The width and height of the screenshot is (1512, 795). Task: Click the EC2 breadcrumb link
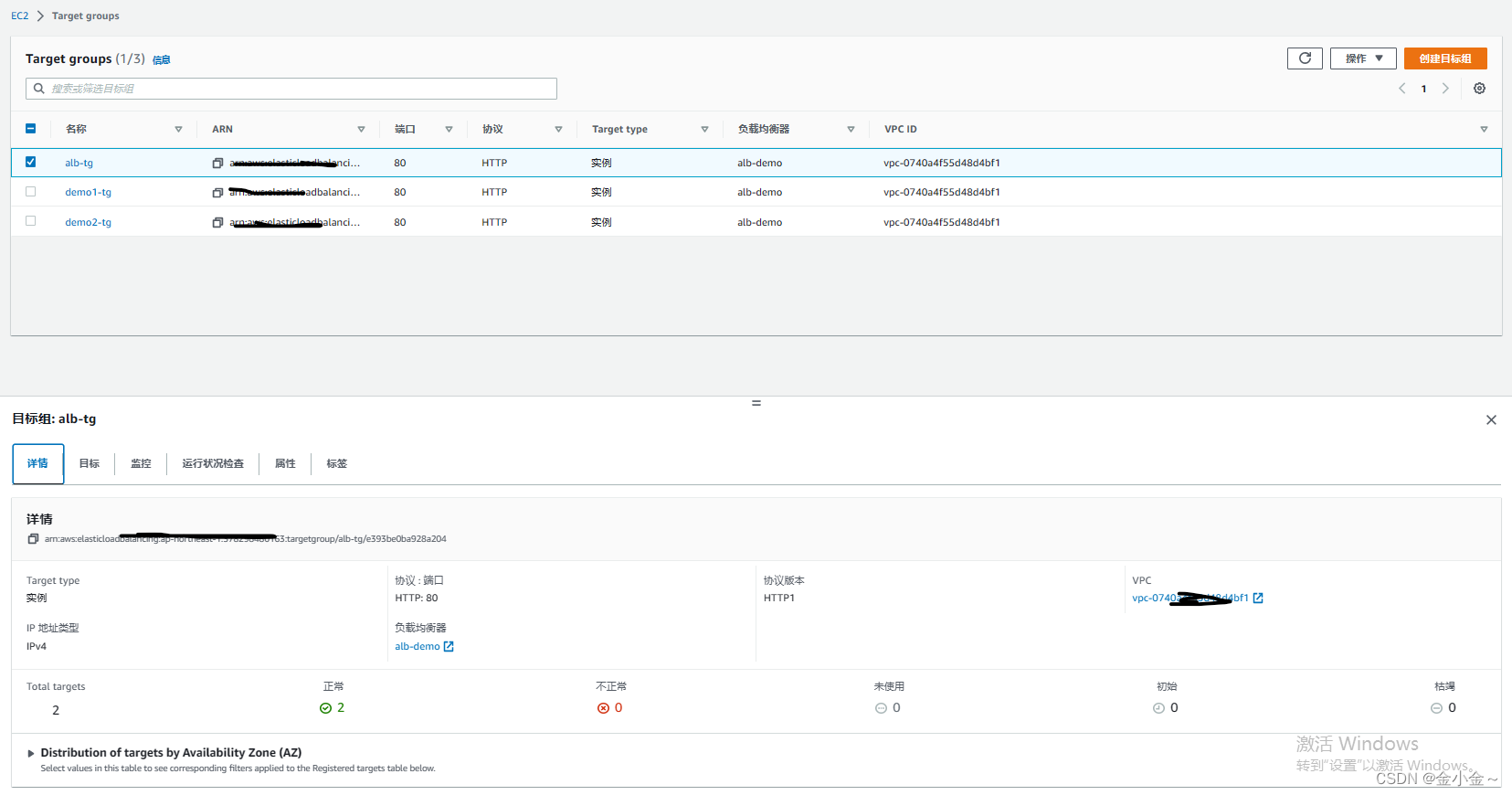19,16
